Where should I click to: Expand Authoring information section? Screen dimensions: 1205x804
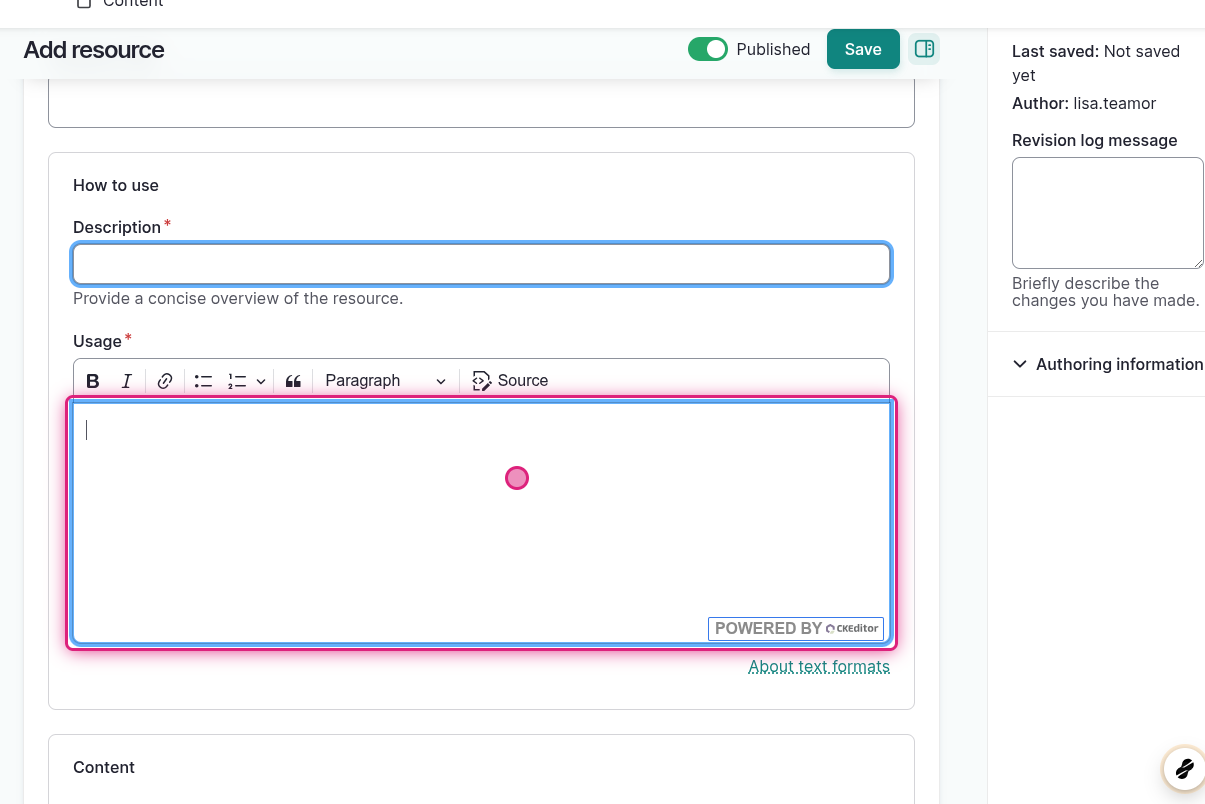[1108, 364]
